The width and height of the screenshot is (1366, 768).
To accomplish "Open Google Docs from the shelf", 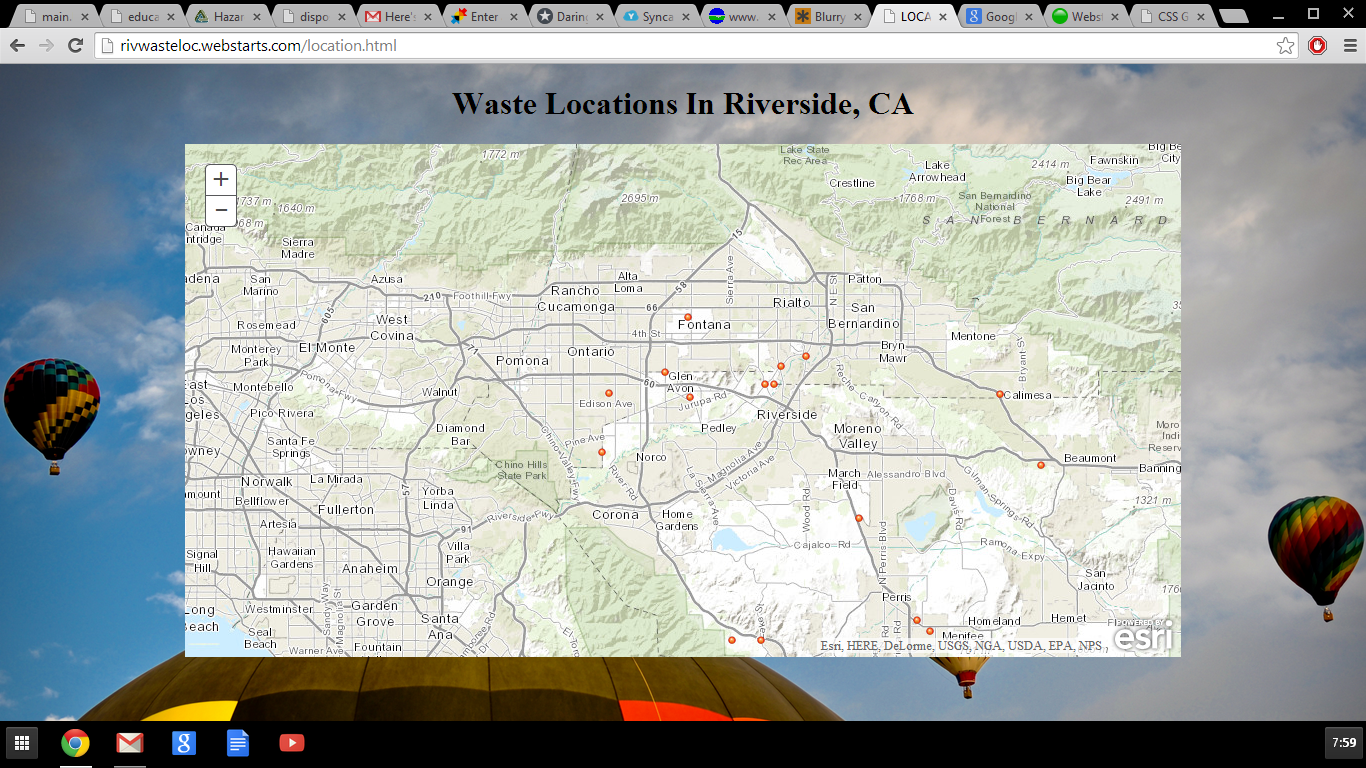I will pos(237,743).
